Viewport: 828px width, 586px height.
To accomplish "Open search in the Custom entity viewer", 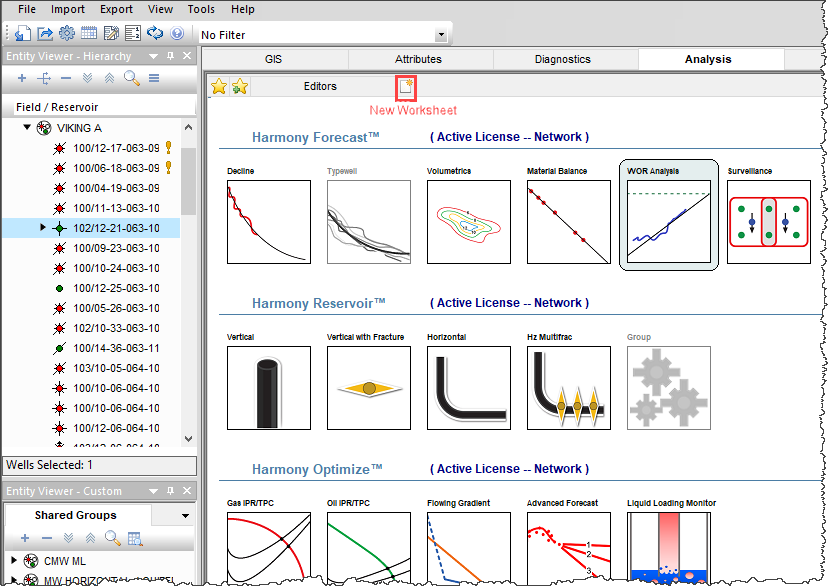I will tap(112, 538).
